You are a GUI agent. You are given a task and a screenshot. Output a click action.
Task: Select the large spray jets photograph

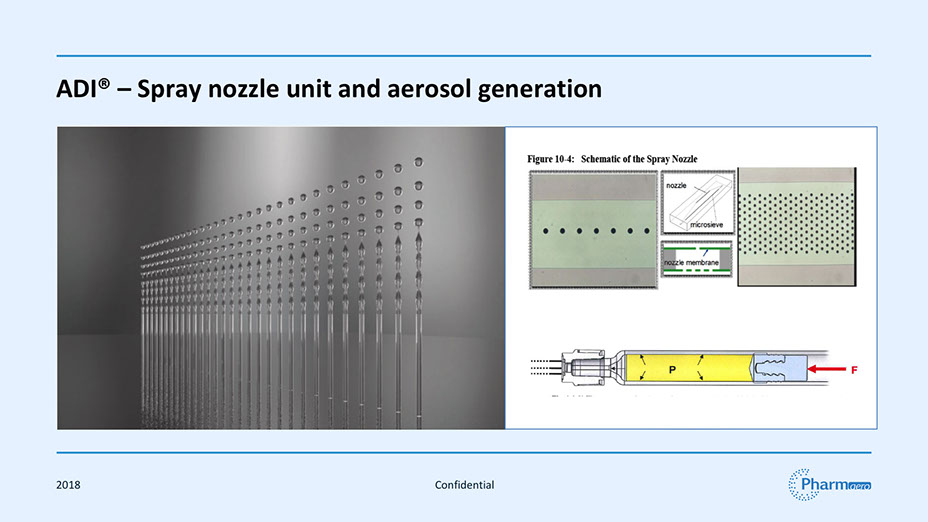(x=281, y=278)
